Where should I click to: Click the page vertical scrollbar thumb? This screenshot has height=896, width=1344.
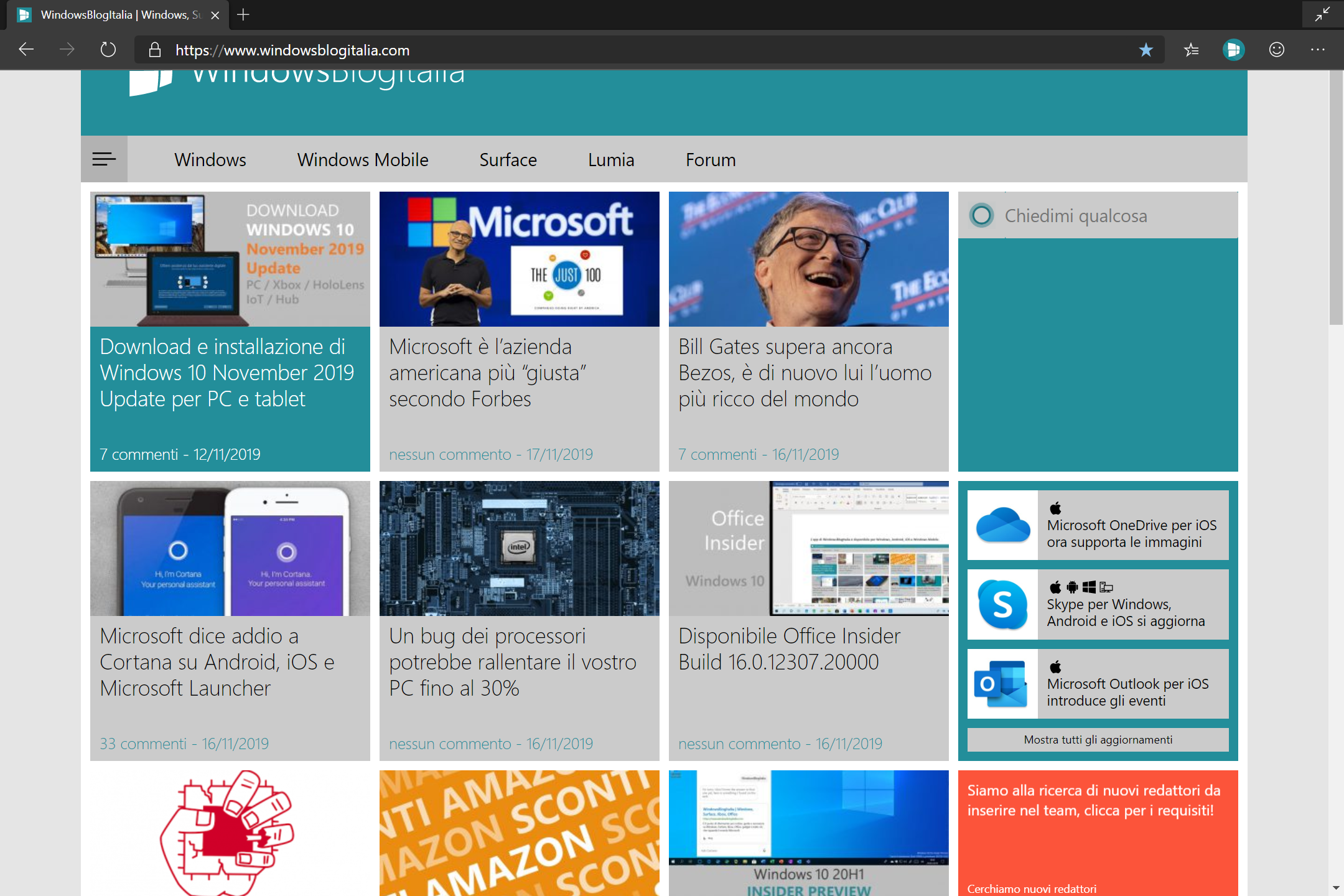1336,197
